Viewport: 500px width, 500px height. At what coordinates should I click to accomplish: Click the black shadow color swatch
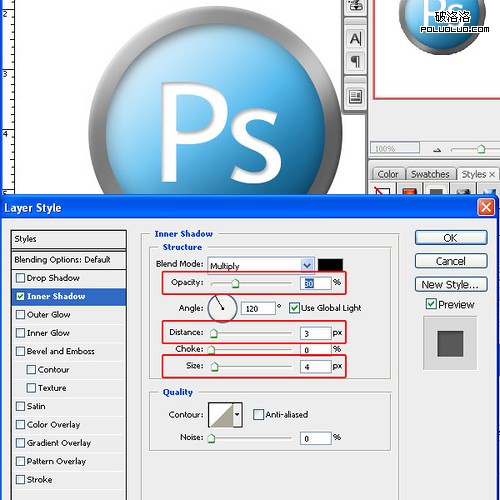coord(330,265)
